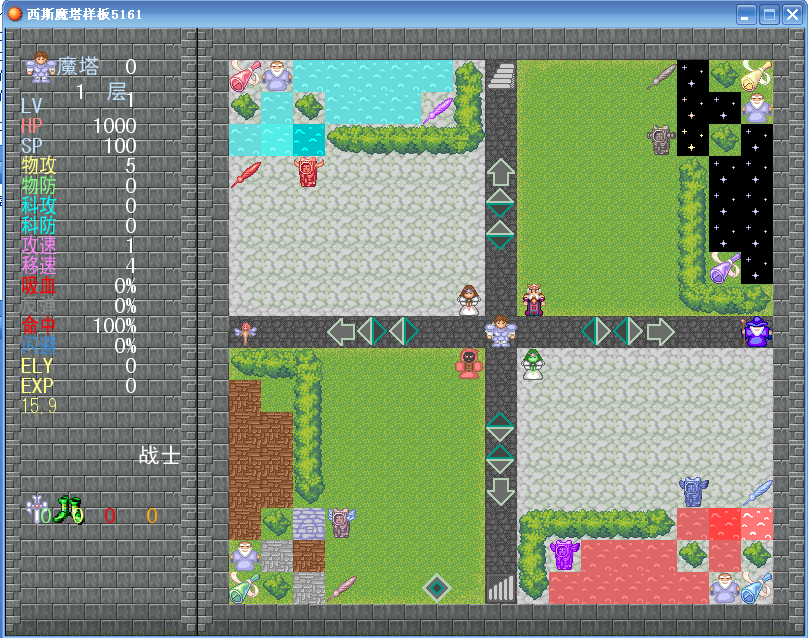Talk to the green-haired girl in white
The width and height of the screenshot is (810, 638).
(533, 364)
